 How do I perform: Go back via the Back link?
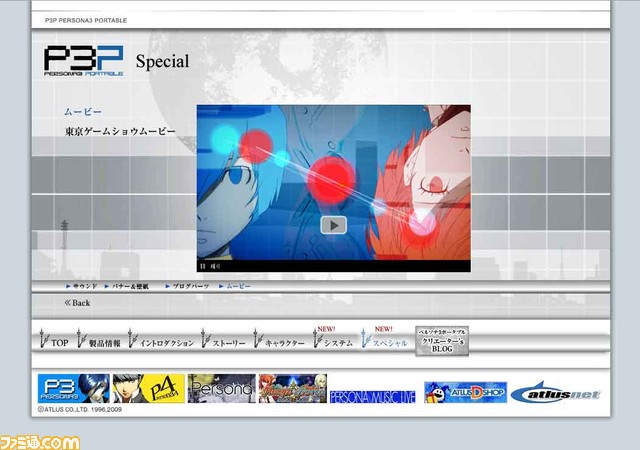point(77,303)
